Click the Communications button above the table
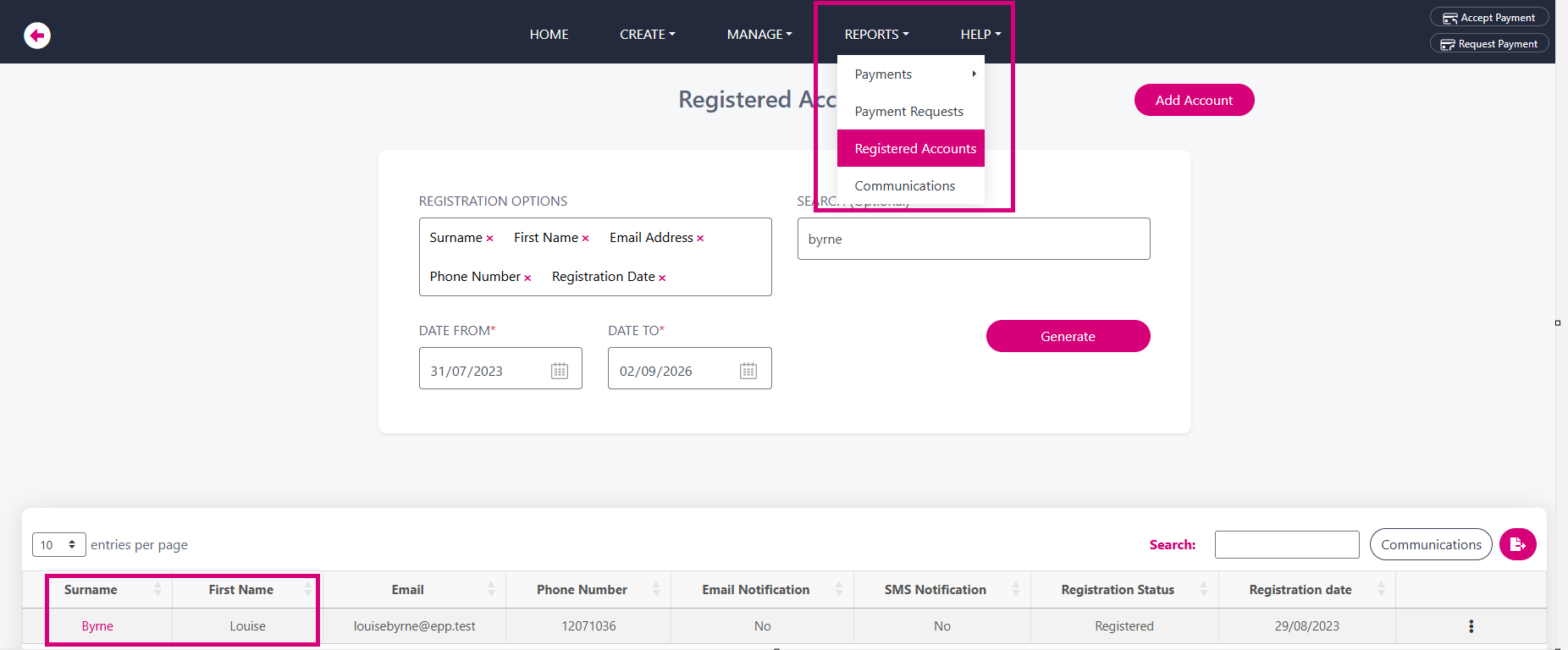This screenshot has height=650, width=1568. (x=1431, y=544)
